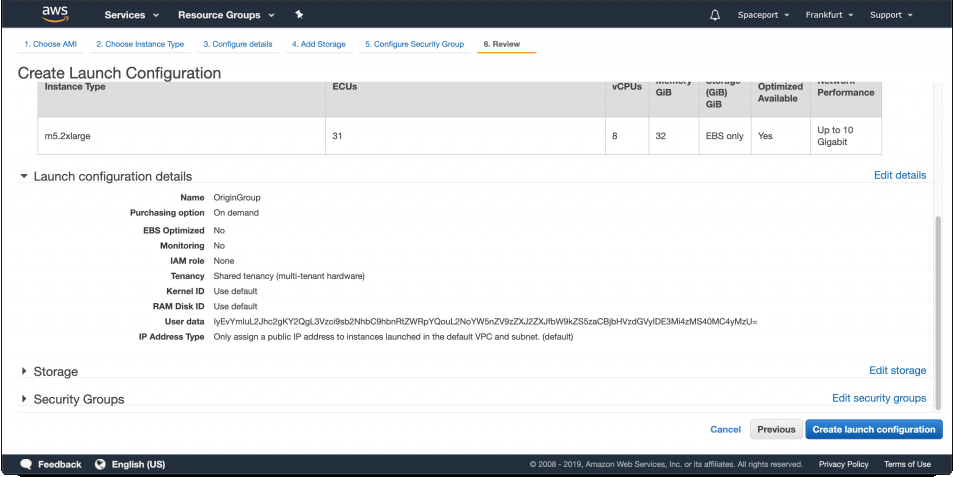Screen dimensions: 953x477
Task: Click the IP Address Type description text
Action: click(393, 337)
